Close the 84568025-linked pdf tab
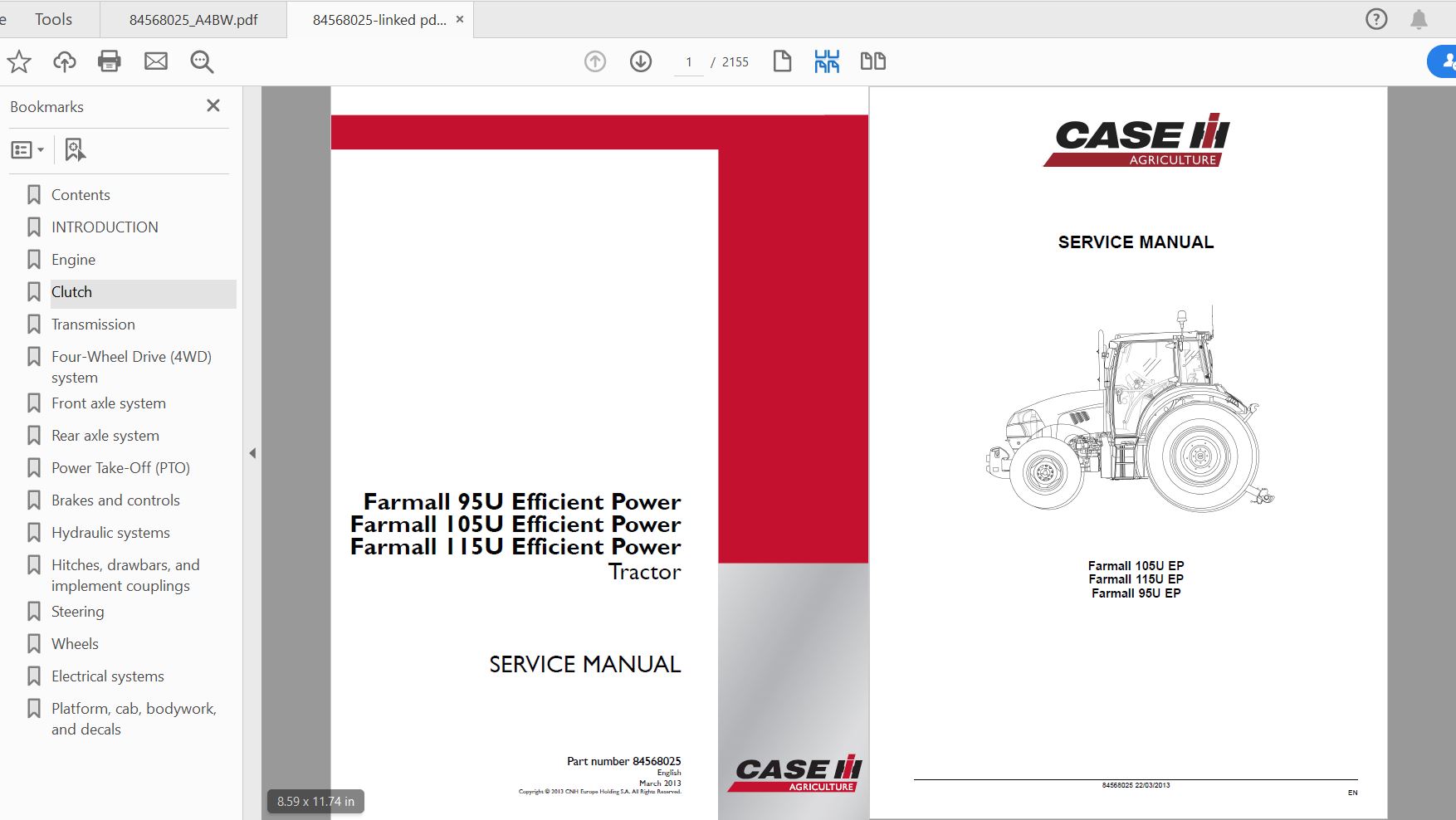Screen dimensions: 1456x820 tap(460, 19)
